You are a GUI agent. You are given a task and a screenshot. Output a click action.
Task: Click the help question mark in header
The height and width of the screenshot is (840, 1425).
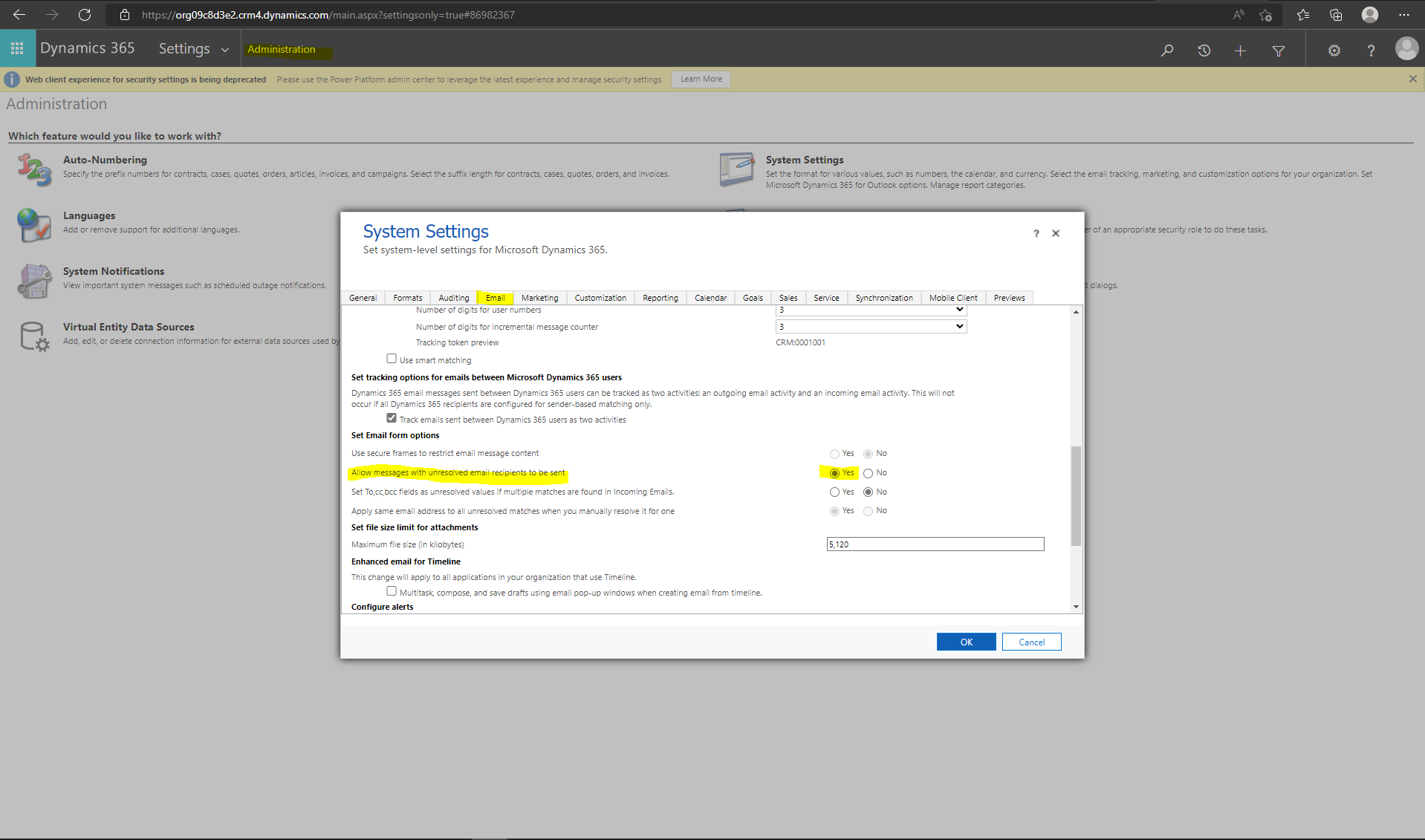click(1371, 51)
